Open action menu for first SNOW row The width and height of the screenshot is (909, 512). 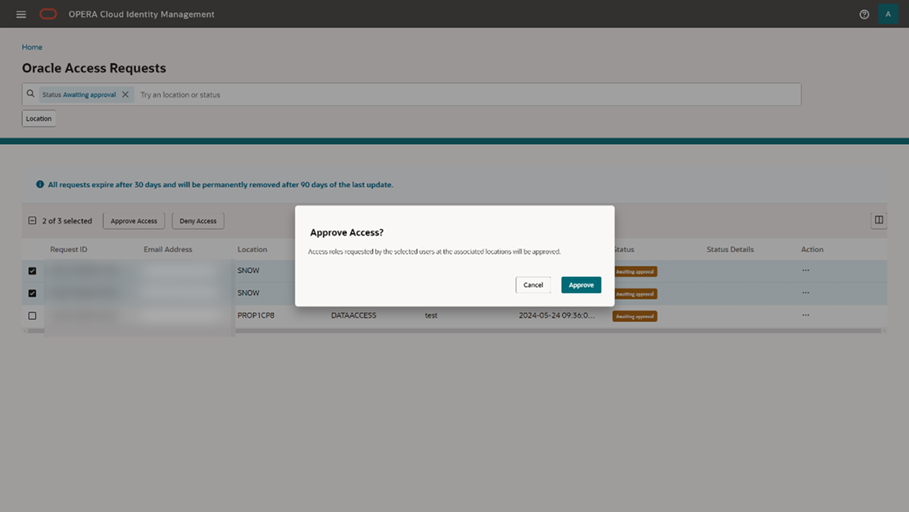point(806,270)
